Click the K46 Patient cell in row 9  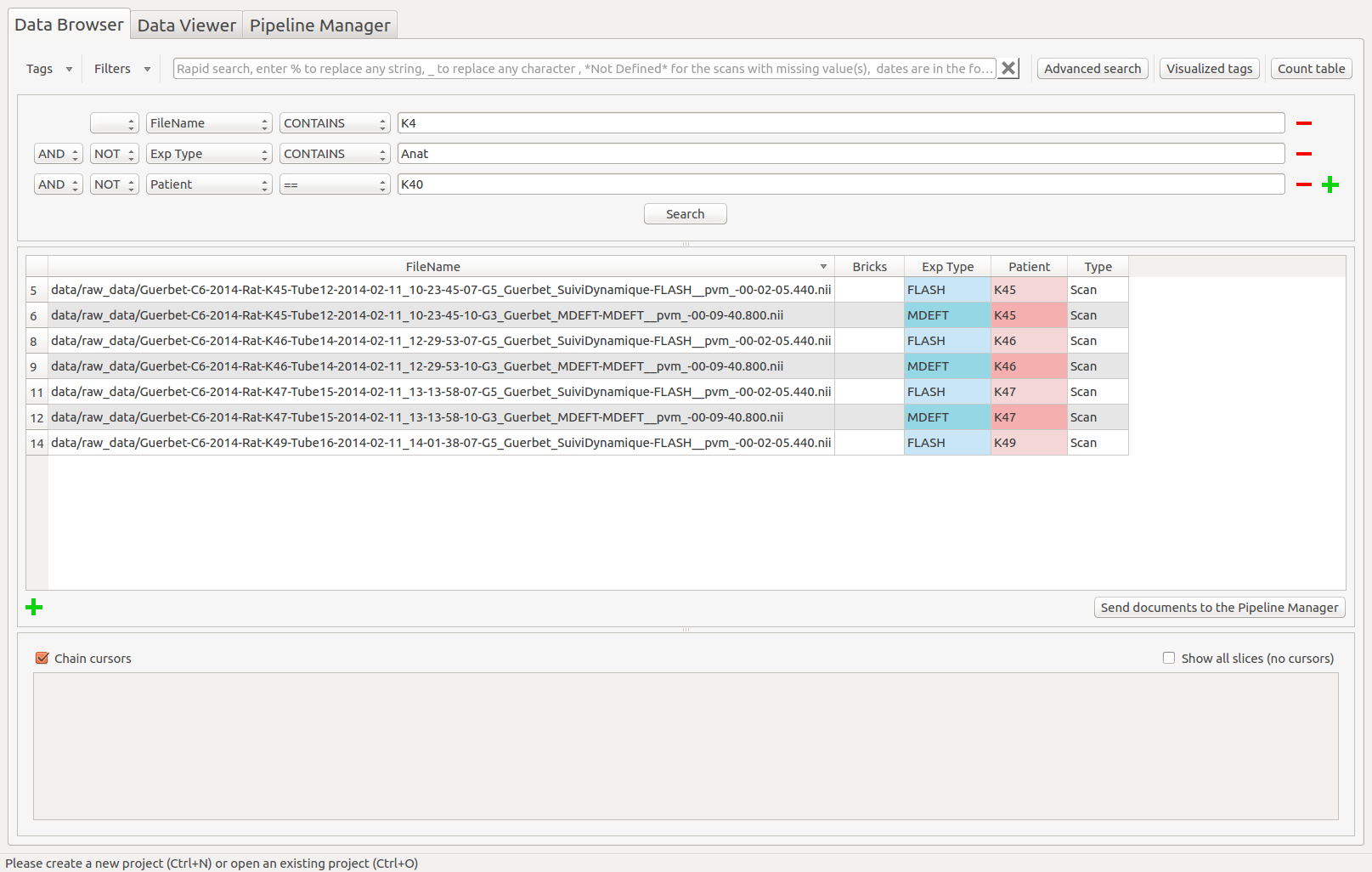pyautogui.click(x=1030, y=366)
